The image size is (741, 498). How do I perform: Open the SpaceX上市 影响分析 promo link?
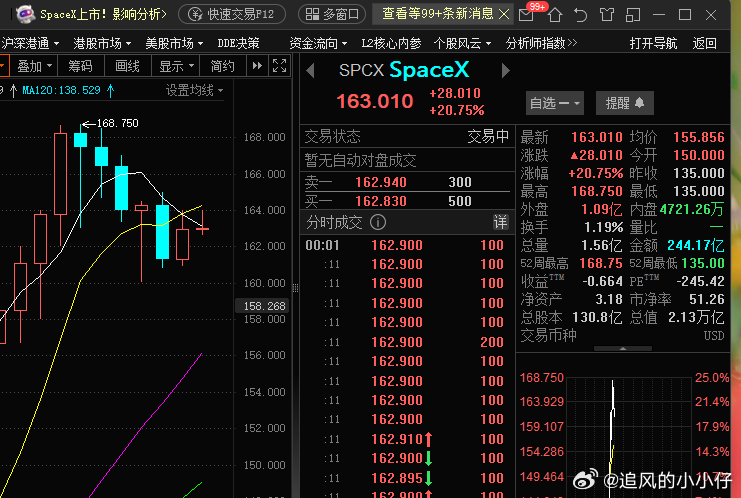(103, 14)
